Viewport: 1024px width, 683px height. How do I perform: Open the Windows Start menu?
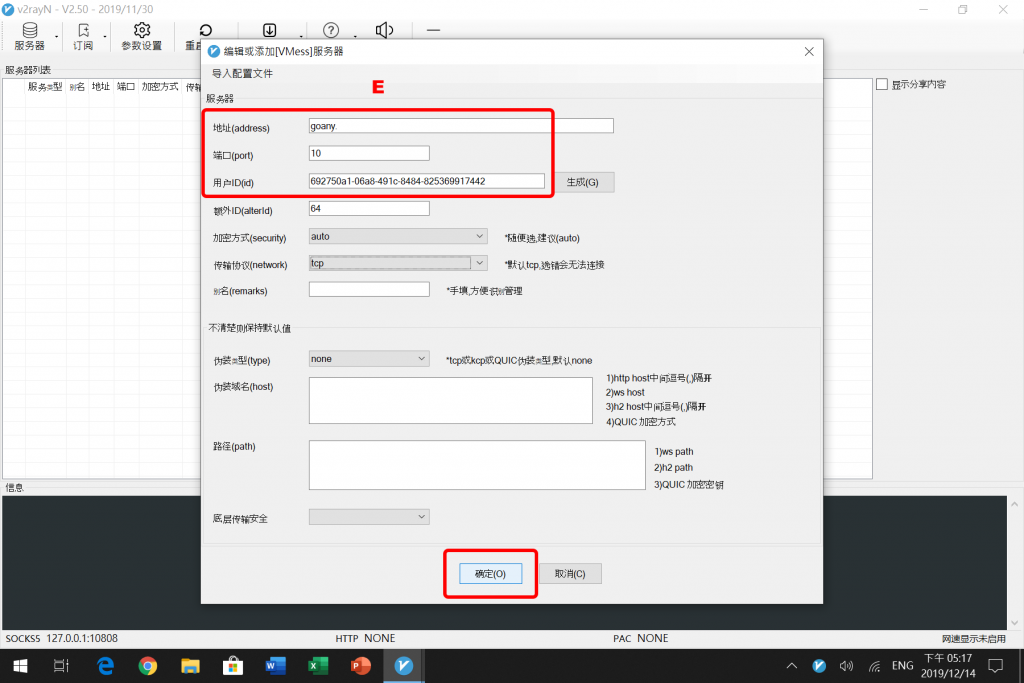(20, 666)
